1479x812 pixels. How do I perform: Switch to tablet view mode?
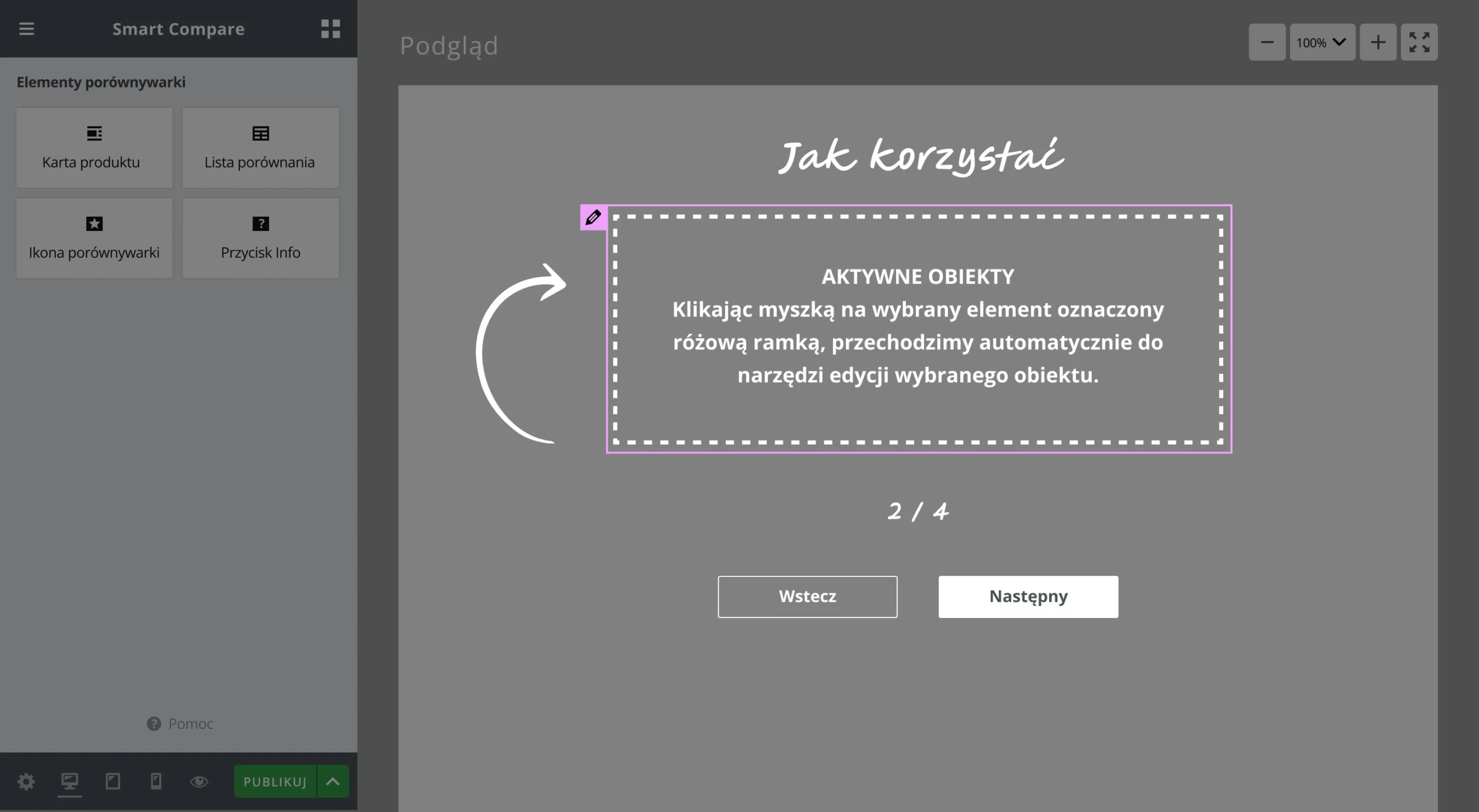[113, 781]
